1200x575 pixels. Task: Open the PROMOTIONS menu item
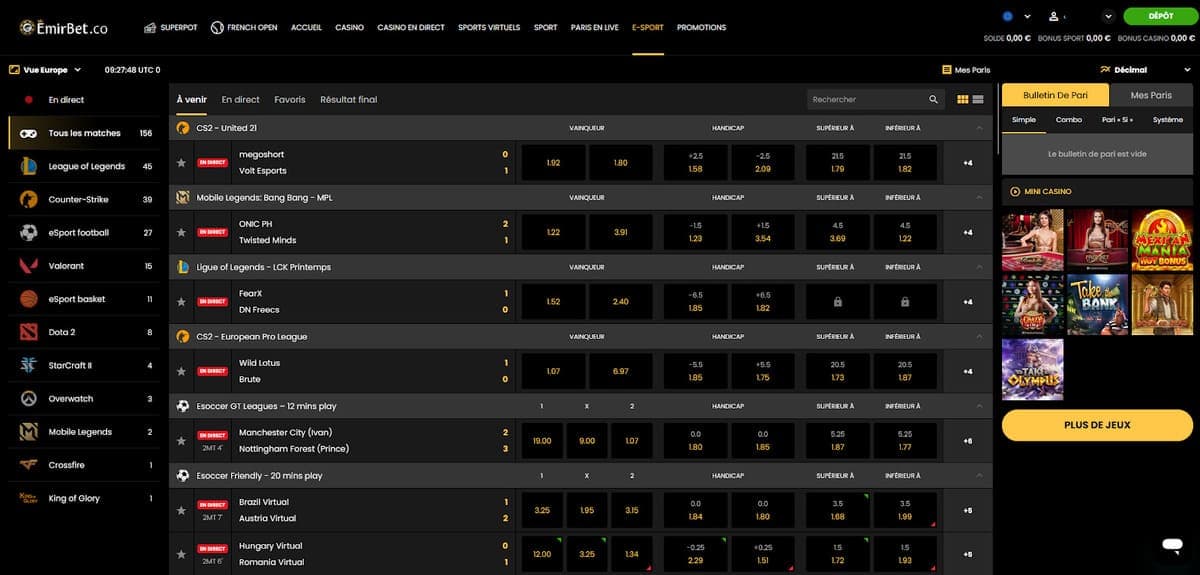coord(701,27)
